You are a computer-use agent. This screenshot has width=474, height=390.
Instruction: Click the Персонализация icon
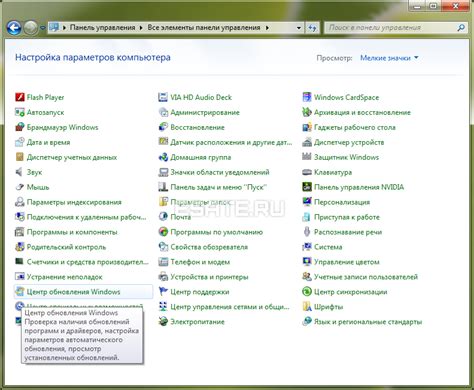[x=307, y=202]
